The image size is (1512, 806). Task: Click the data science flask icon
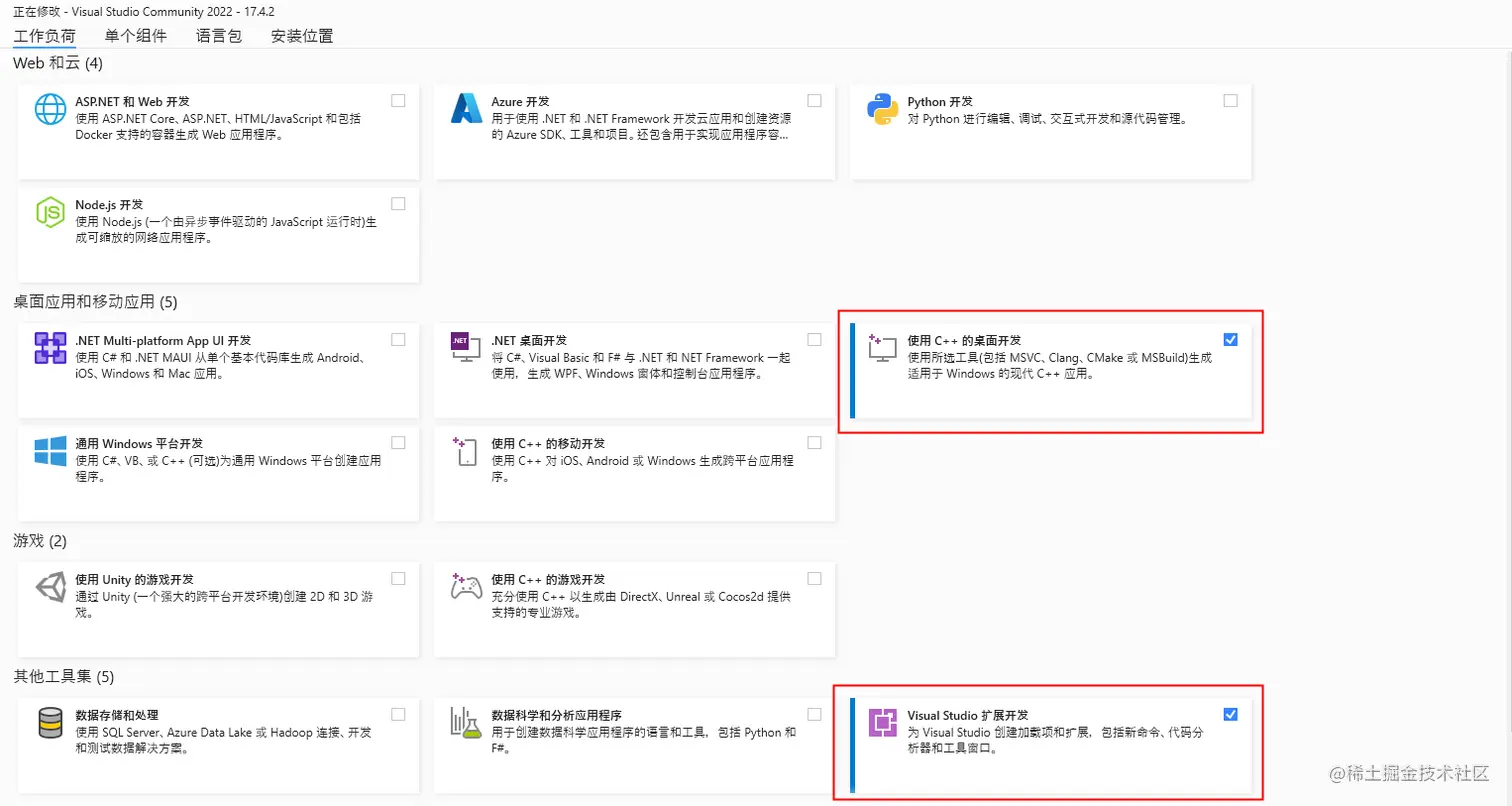tap(467, 723)
